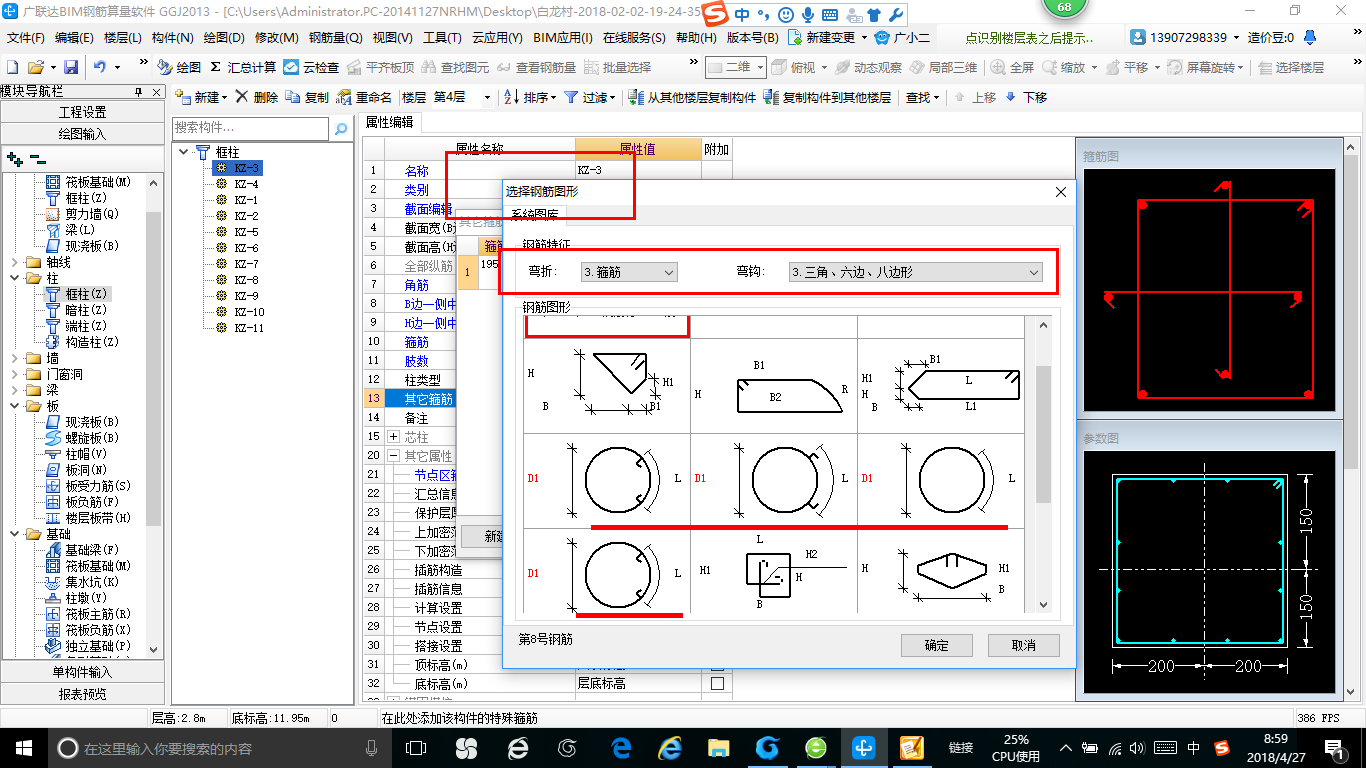This screenshot has width=1366, height=768.
Task: Launch 云检查 cloud check
Action: click(311, 67)
